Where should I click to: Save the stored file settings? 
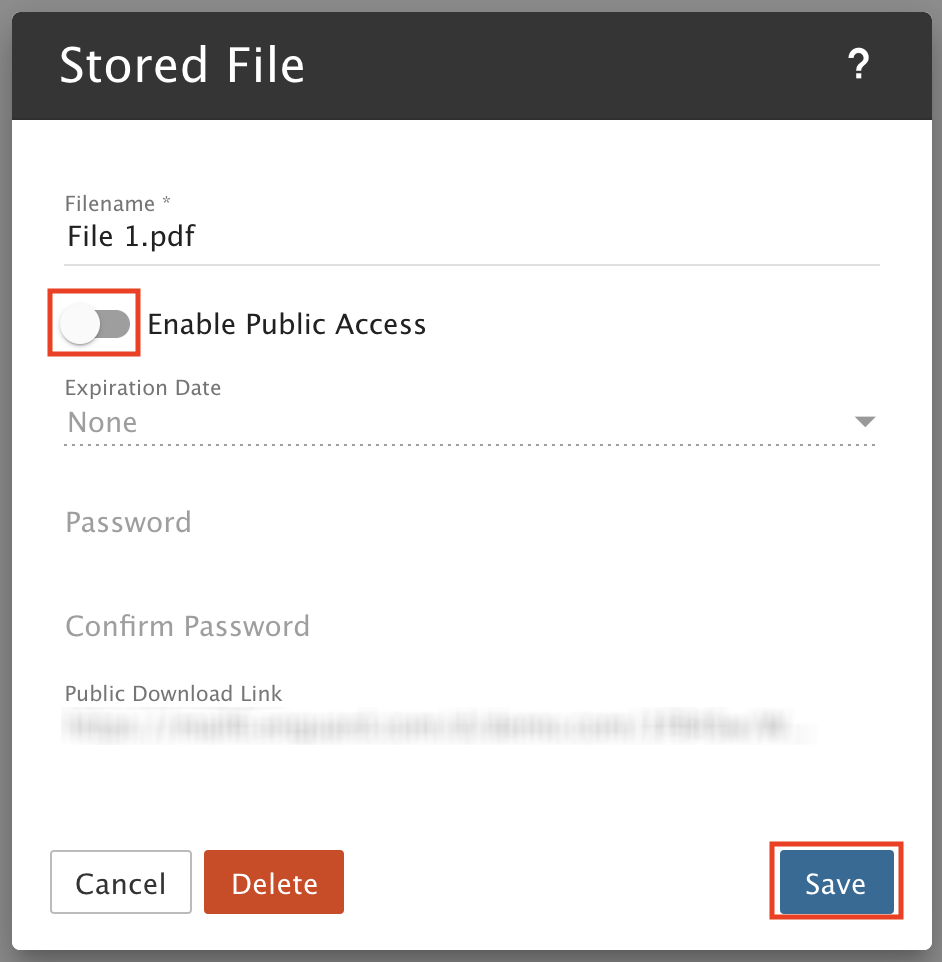coord(836,882)
